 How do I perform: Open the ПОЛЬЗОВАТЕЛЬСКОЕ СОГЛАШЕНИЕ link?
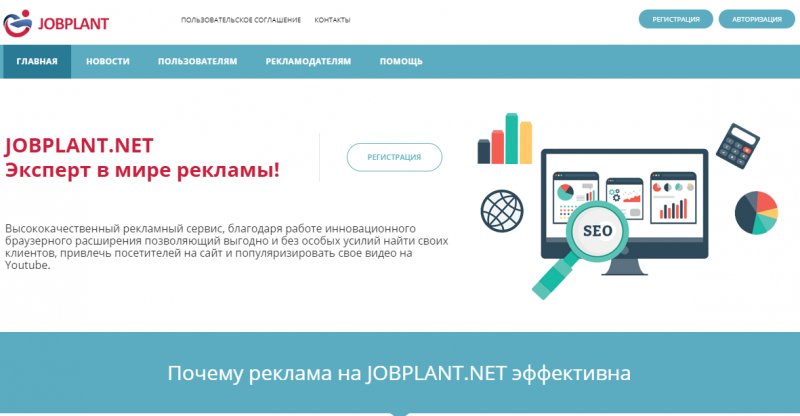pyautogui.click(x=241, y=20)
